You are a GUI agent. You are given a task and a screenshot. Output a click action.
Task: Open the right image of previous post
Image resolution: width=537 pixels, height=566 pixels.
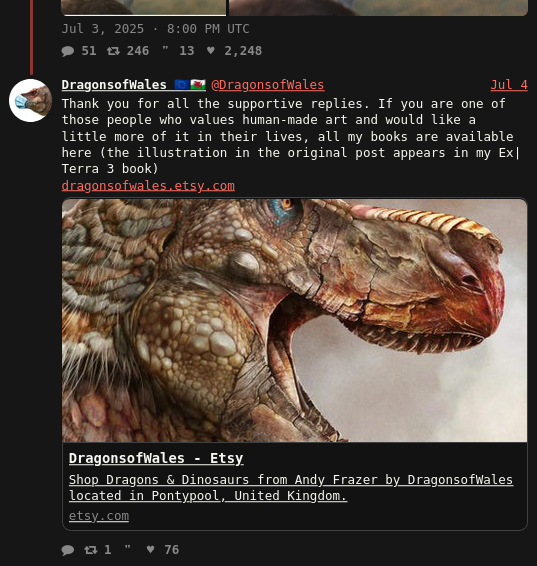[x=378, y=8]
